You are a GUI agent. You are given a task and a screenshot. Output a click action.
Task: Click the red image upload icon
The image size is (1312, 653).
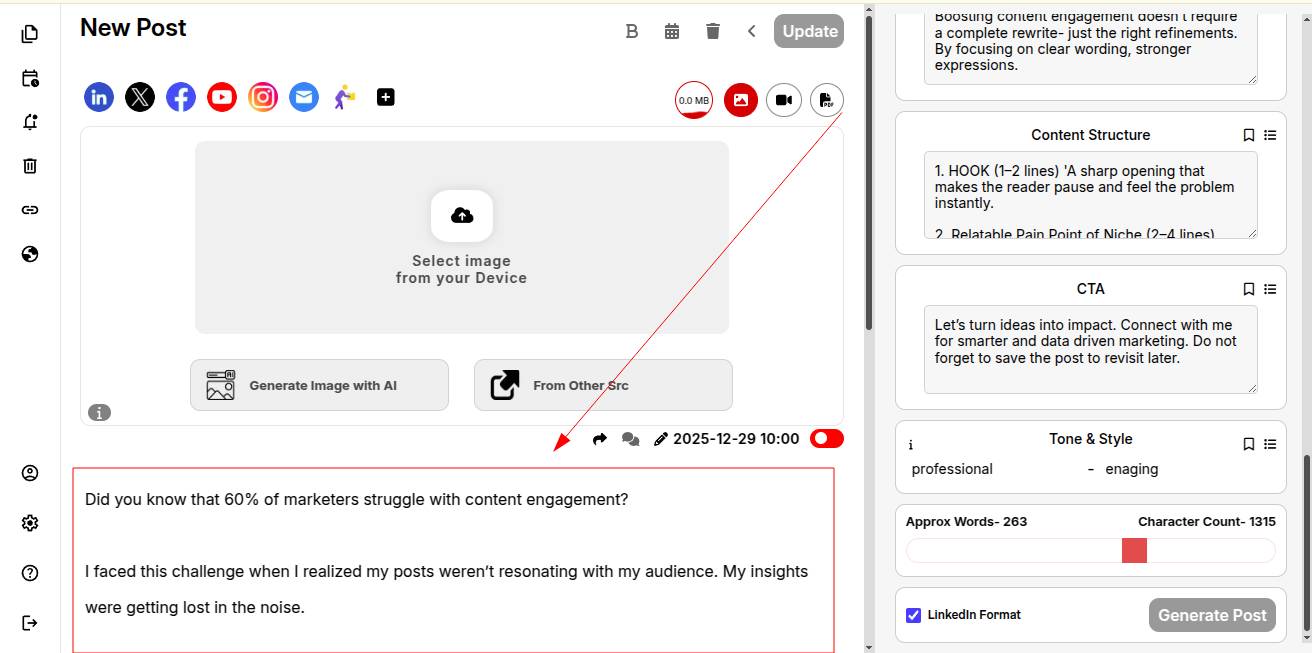[741, 100]
